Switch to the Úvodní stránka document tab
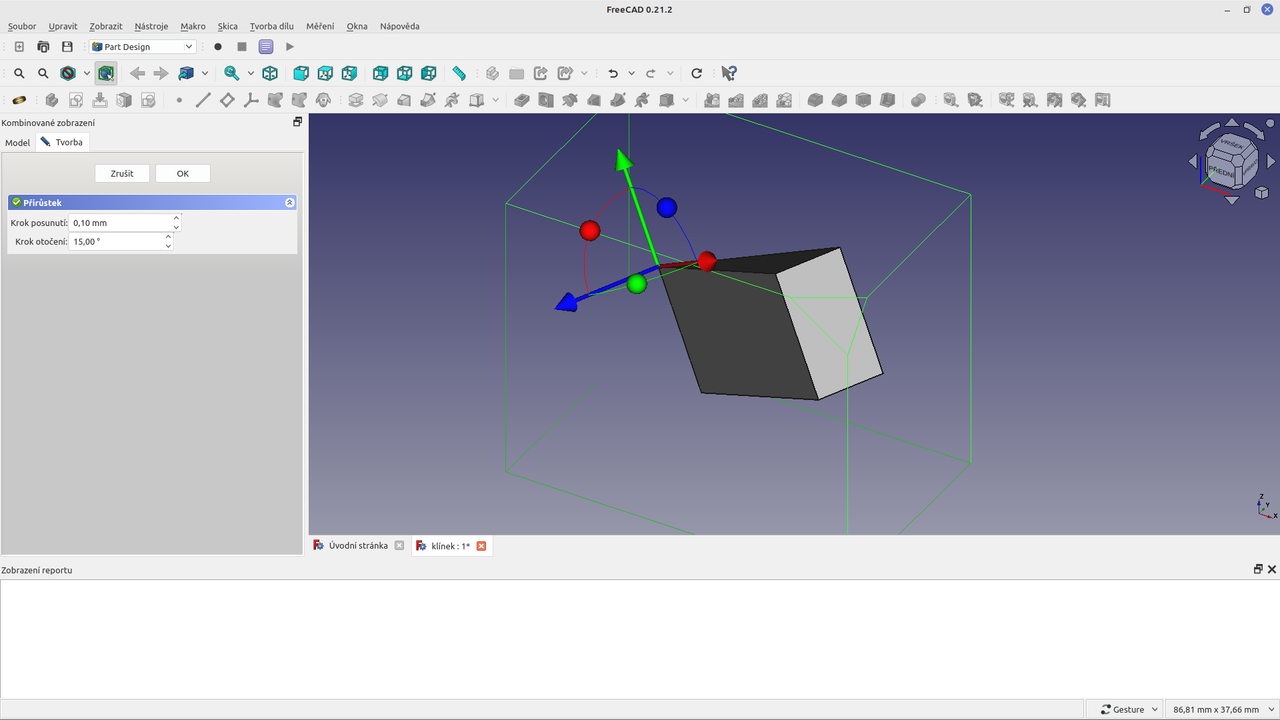1280x720 pixels. pyautogui.click(x=358, y=546)
